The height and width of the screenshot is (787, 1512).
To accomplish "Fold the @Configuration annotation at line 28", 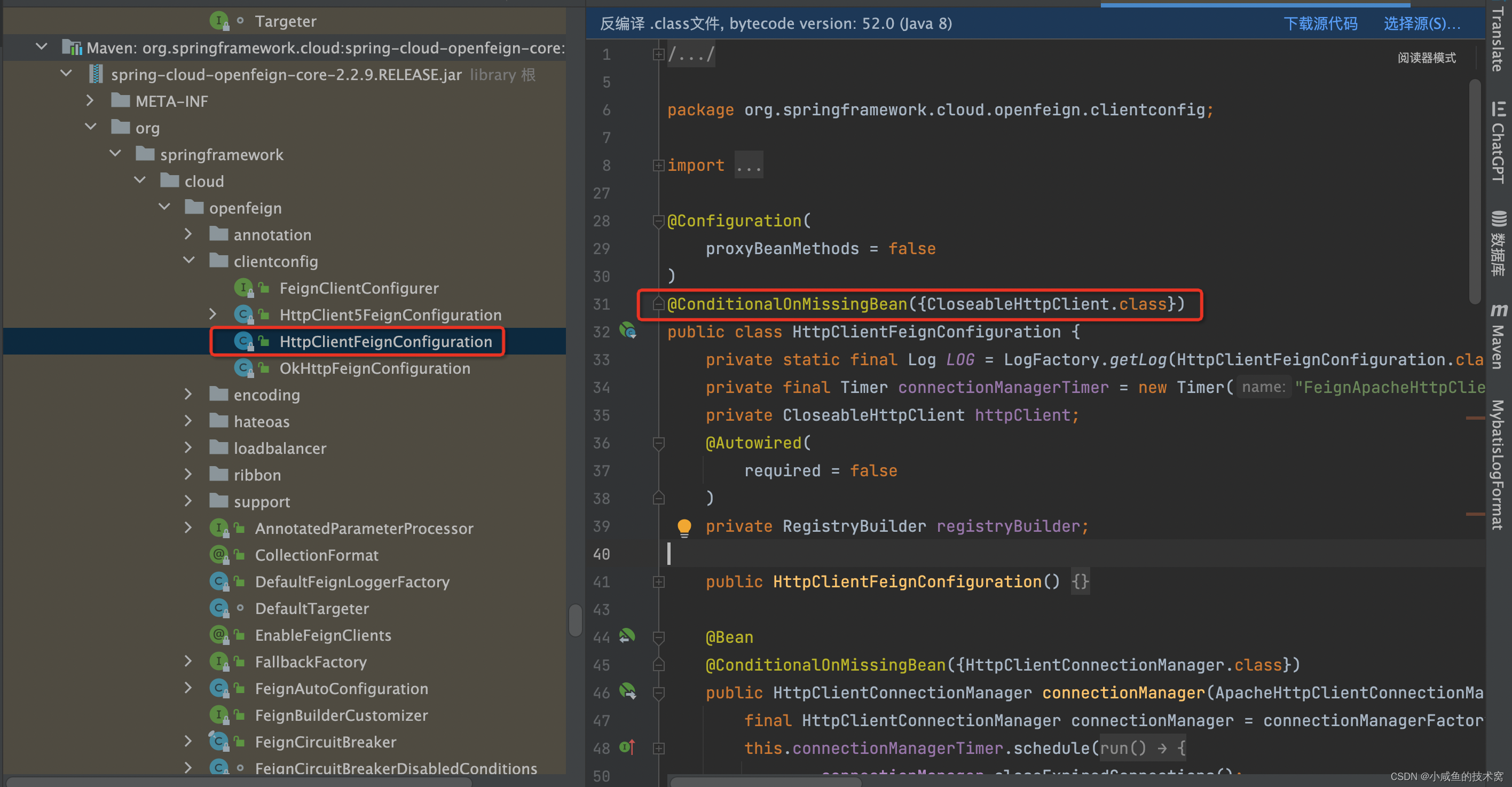I will pyautogui.click(x=658, y=221).
